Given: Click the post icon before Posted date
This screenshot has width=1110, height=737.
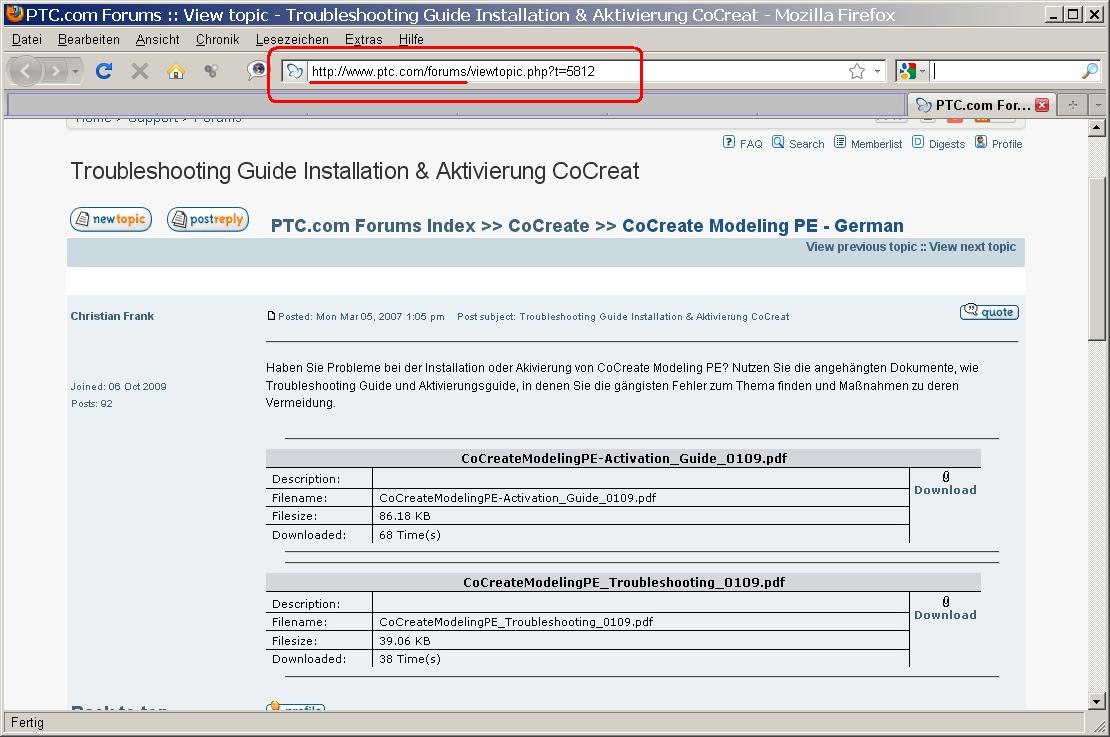Looking at the screenshot, I should [x=271, y=316].
